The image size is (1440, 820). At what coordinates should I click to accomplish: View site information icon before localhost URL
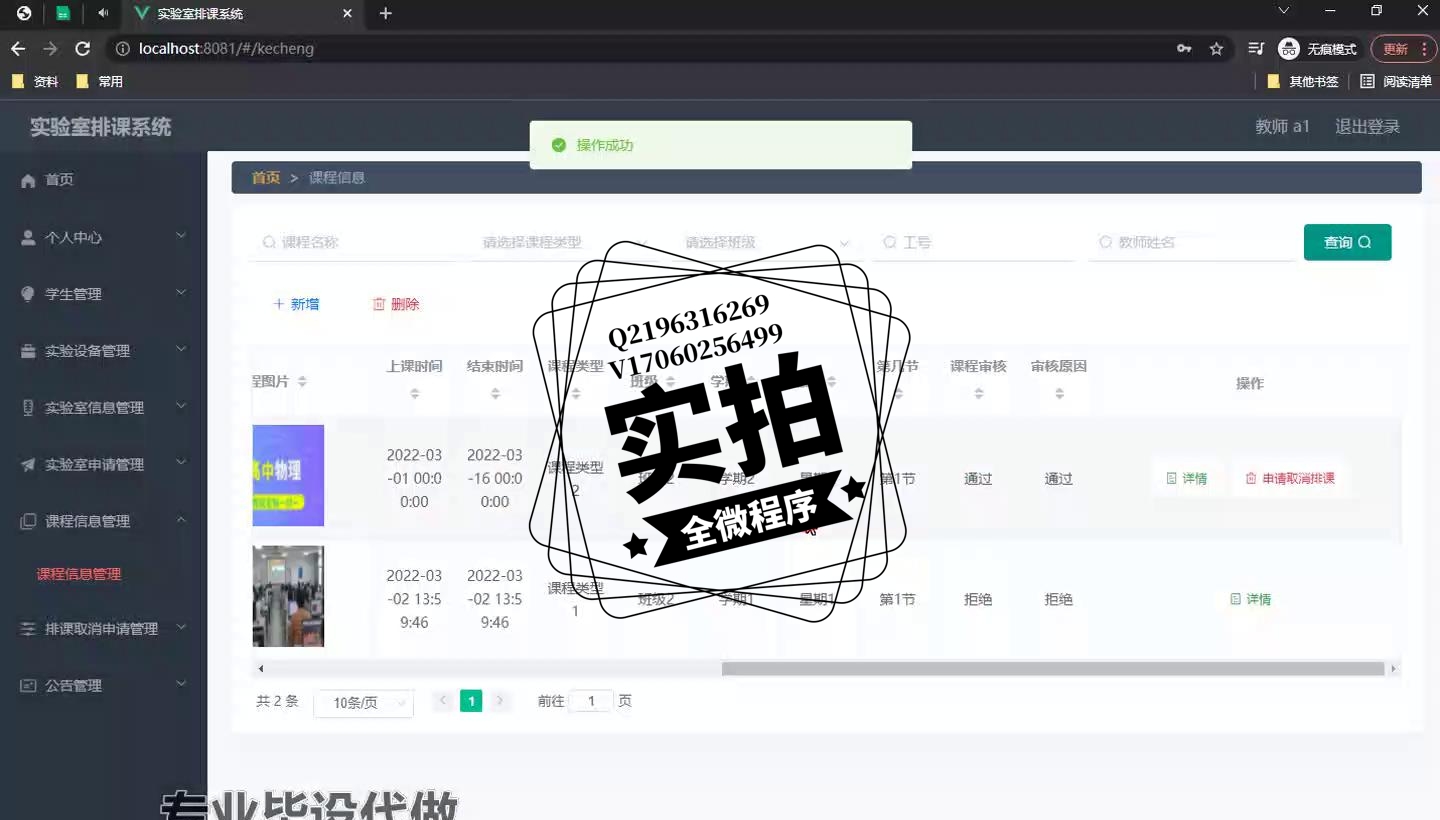pos(122,48)
